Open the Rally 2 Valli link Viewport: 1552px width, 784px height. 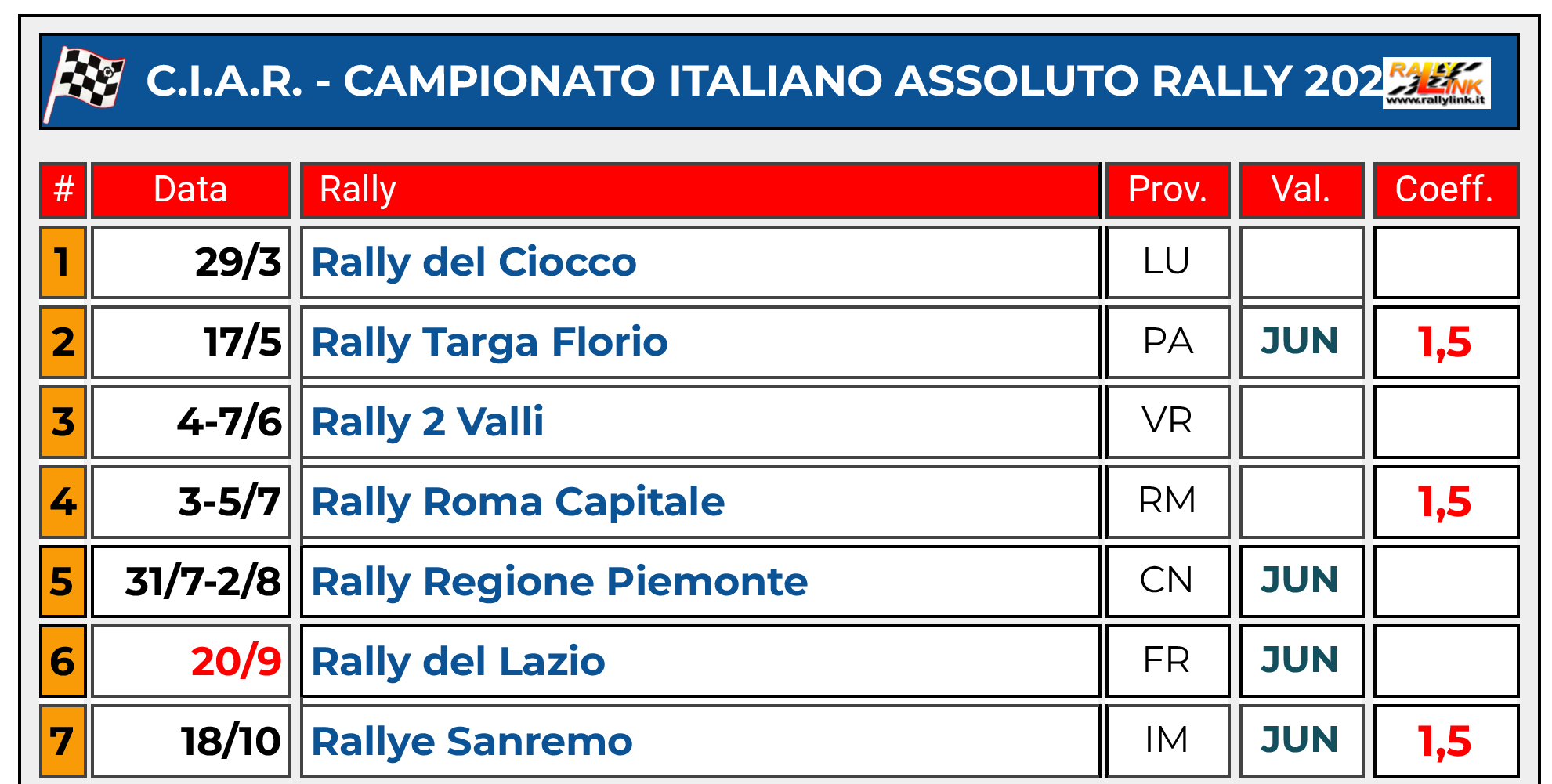(x=428, y=422)
